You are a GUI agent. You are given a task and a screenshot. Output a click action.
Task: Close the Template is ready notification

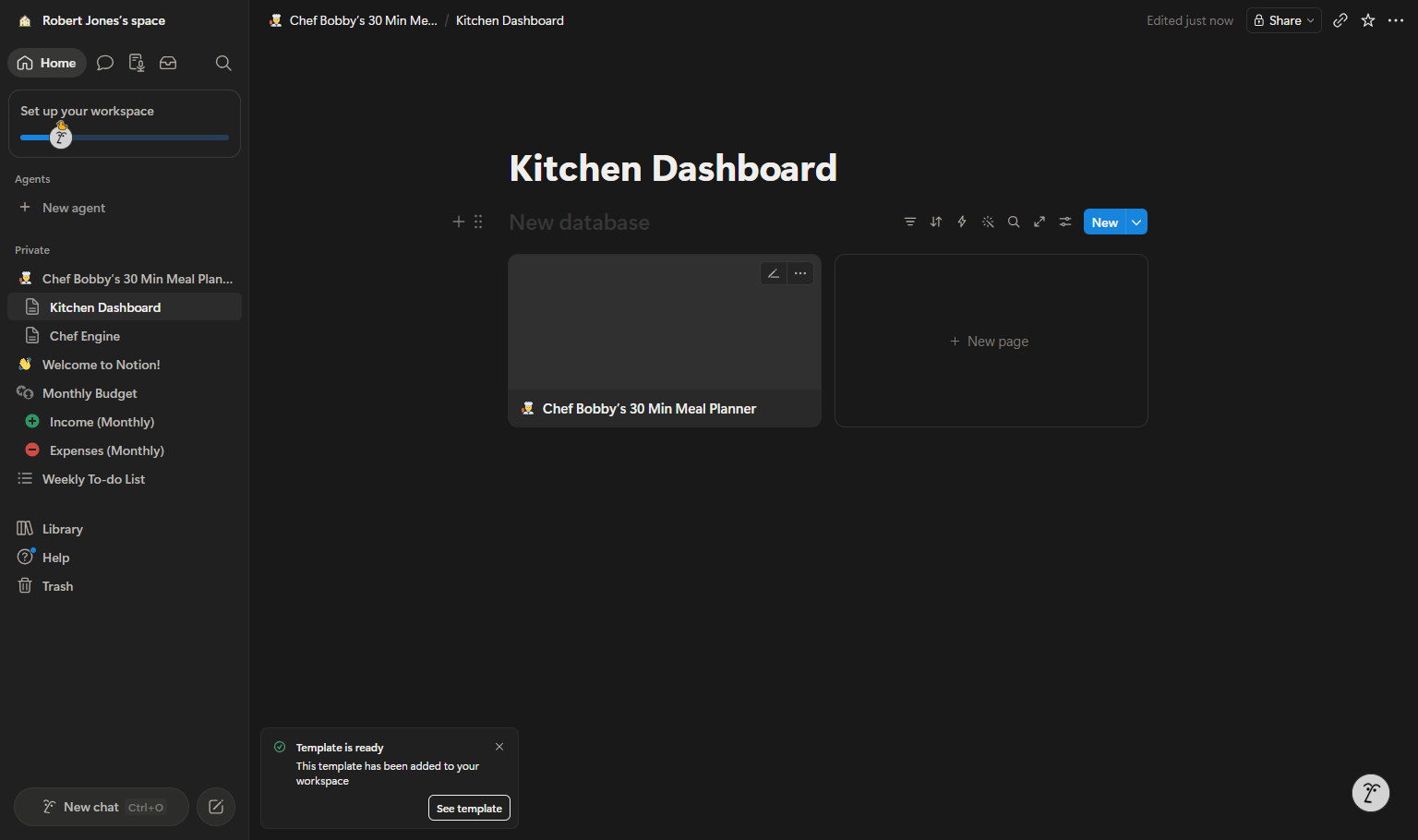coord(499,747)
